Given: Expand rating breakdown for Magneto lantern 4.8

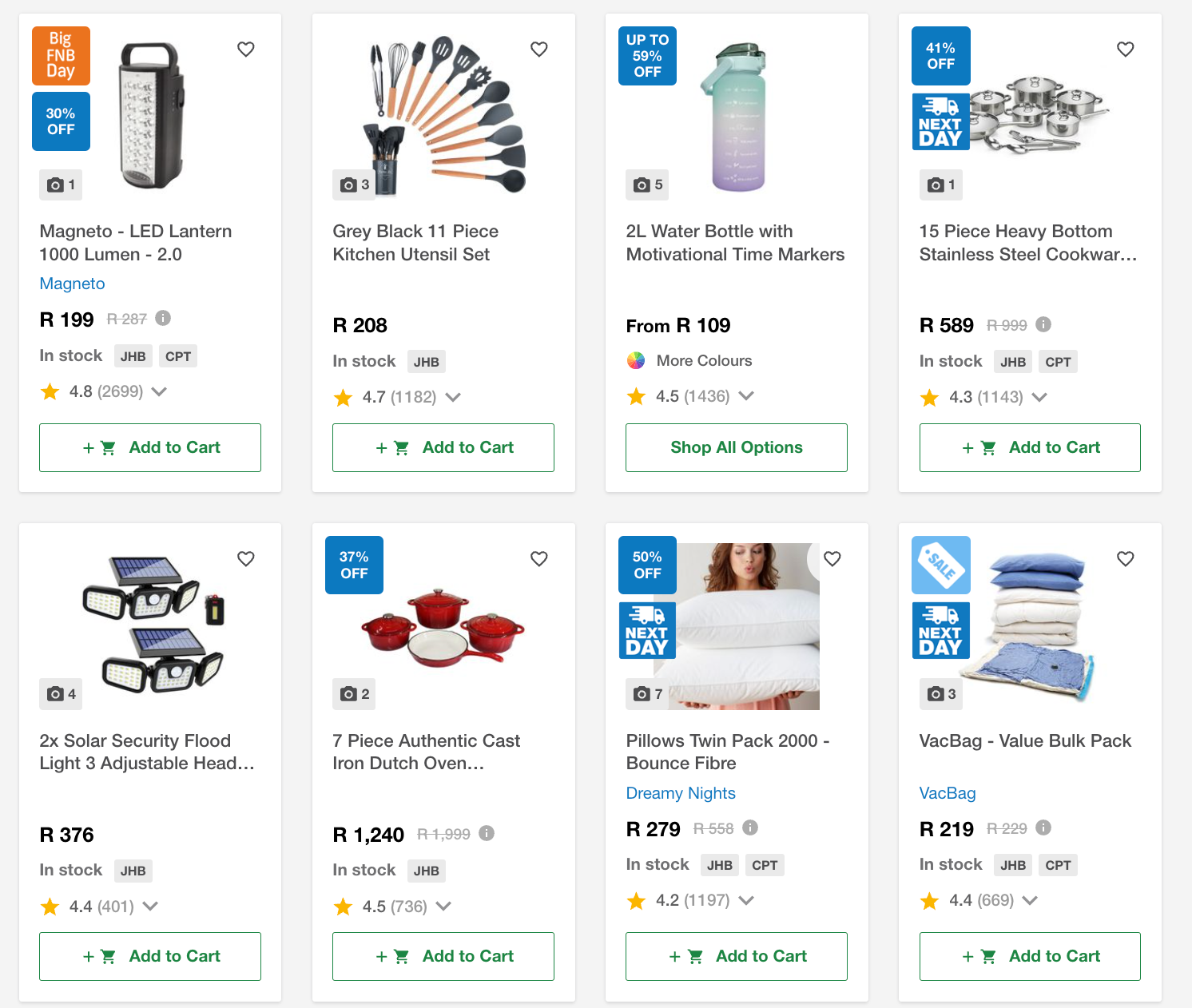Looking at the screenshot, I should coord(159,391).
